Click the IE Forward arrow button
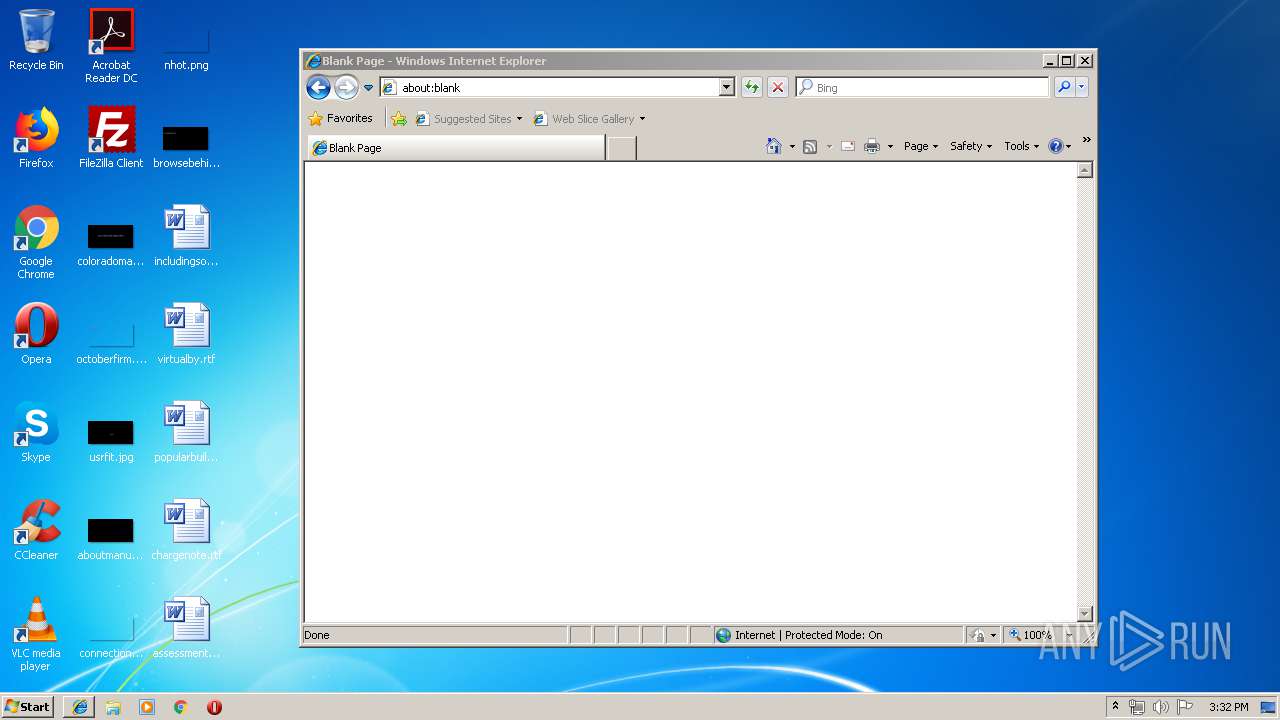The width and height of the screenshot is (1280, 720). [x=346, y=87]
